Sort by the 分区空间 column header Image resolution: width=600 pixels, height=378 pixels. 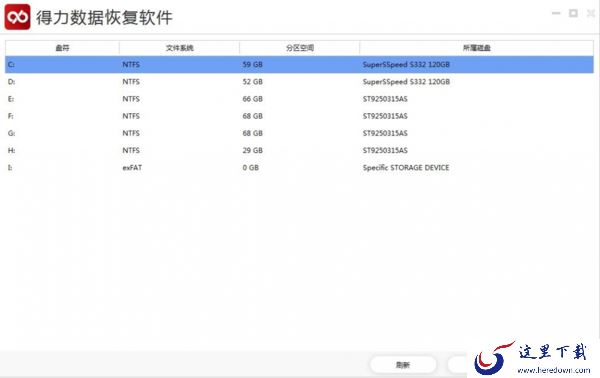point(300,48)
